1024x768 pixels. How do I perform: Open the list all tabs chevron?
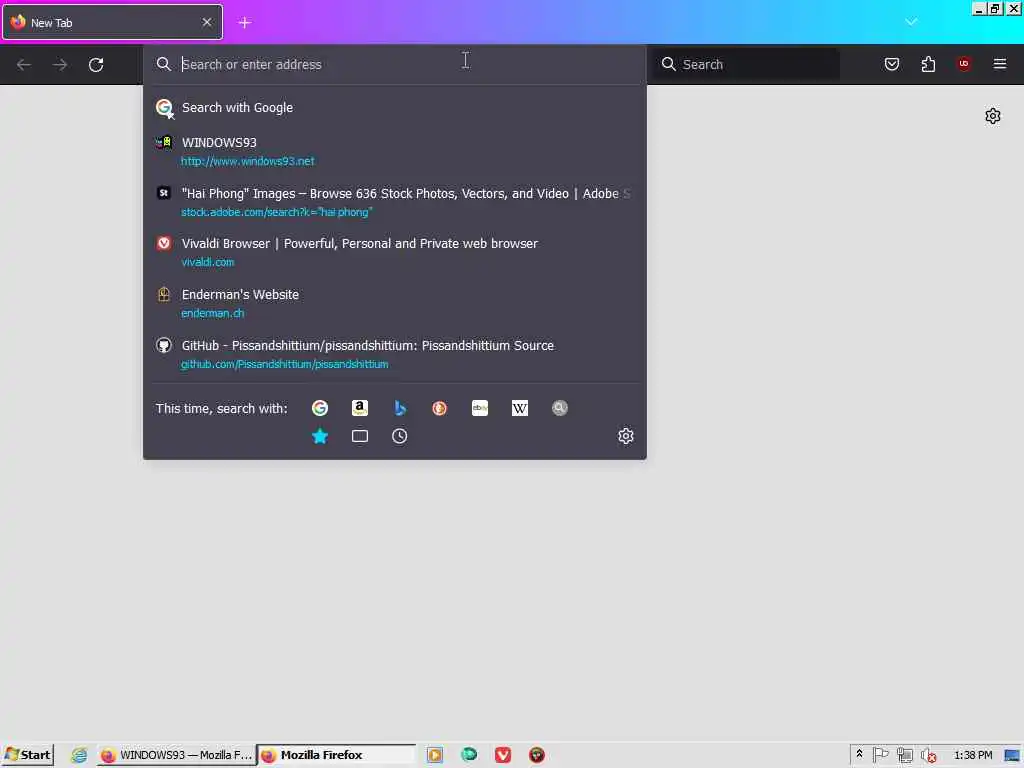coord(911,22)
